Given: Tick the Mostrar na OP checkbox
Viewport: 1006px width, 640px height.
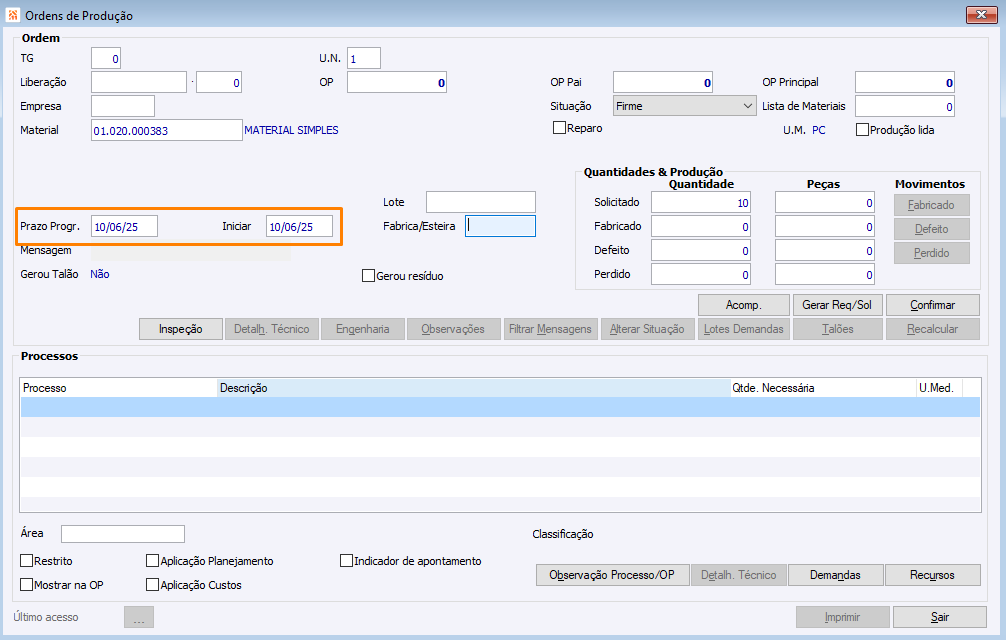Looking at the screenshot, I should click(26, 584).
